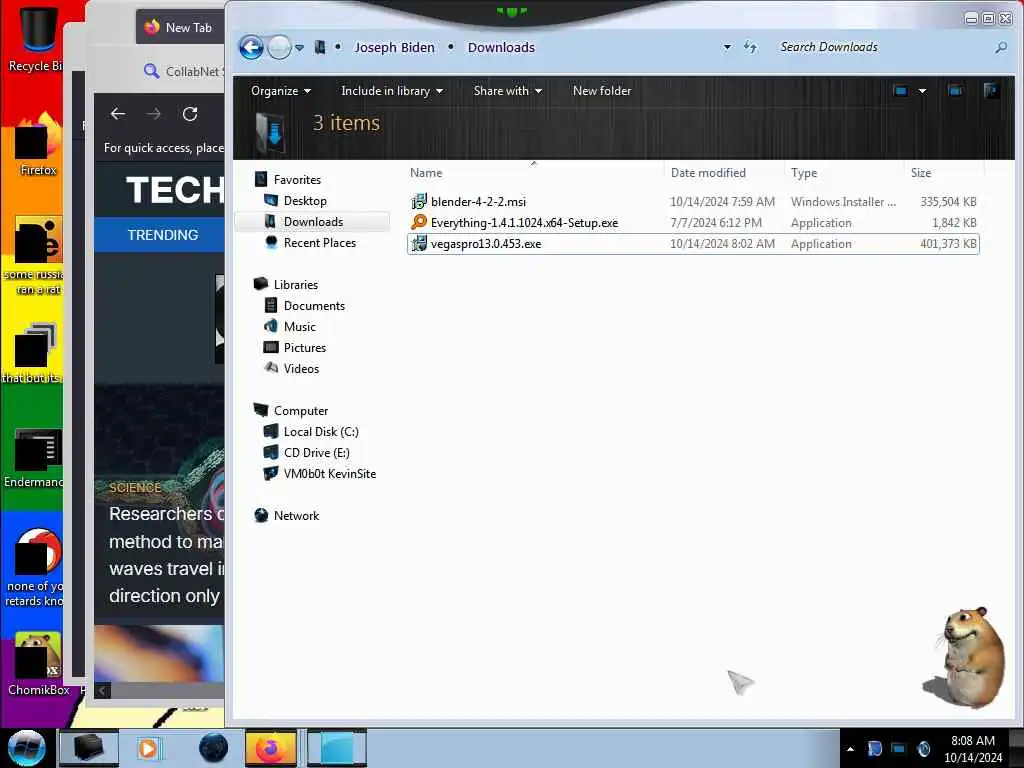Toggle the preview pane icon
This screenshot has width=1024, height=768.
[x=955, y=91]
